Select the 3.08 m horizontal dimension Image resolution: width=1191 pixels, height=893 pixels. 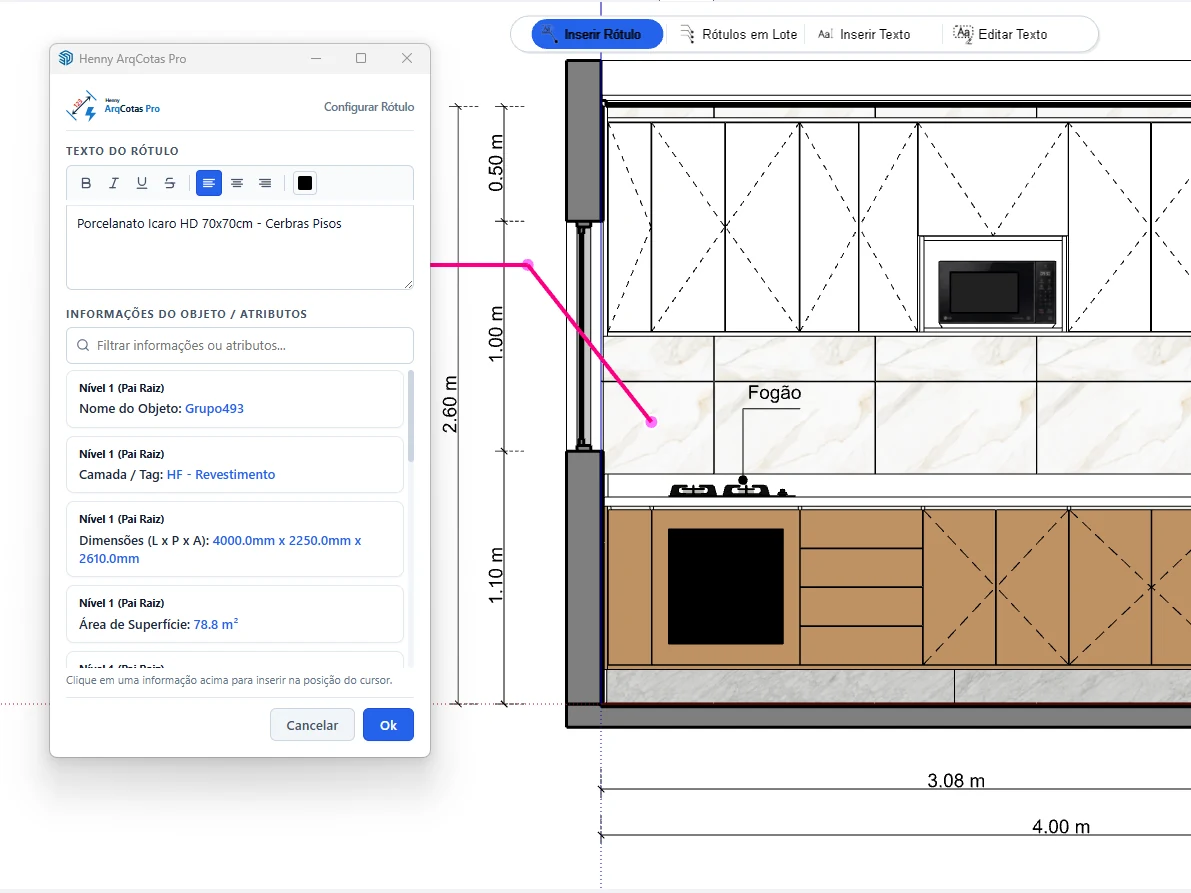[956, 781]
